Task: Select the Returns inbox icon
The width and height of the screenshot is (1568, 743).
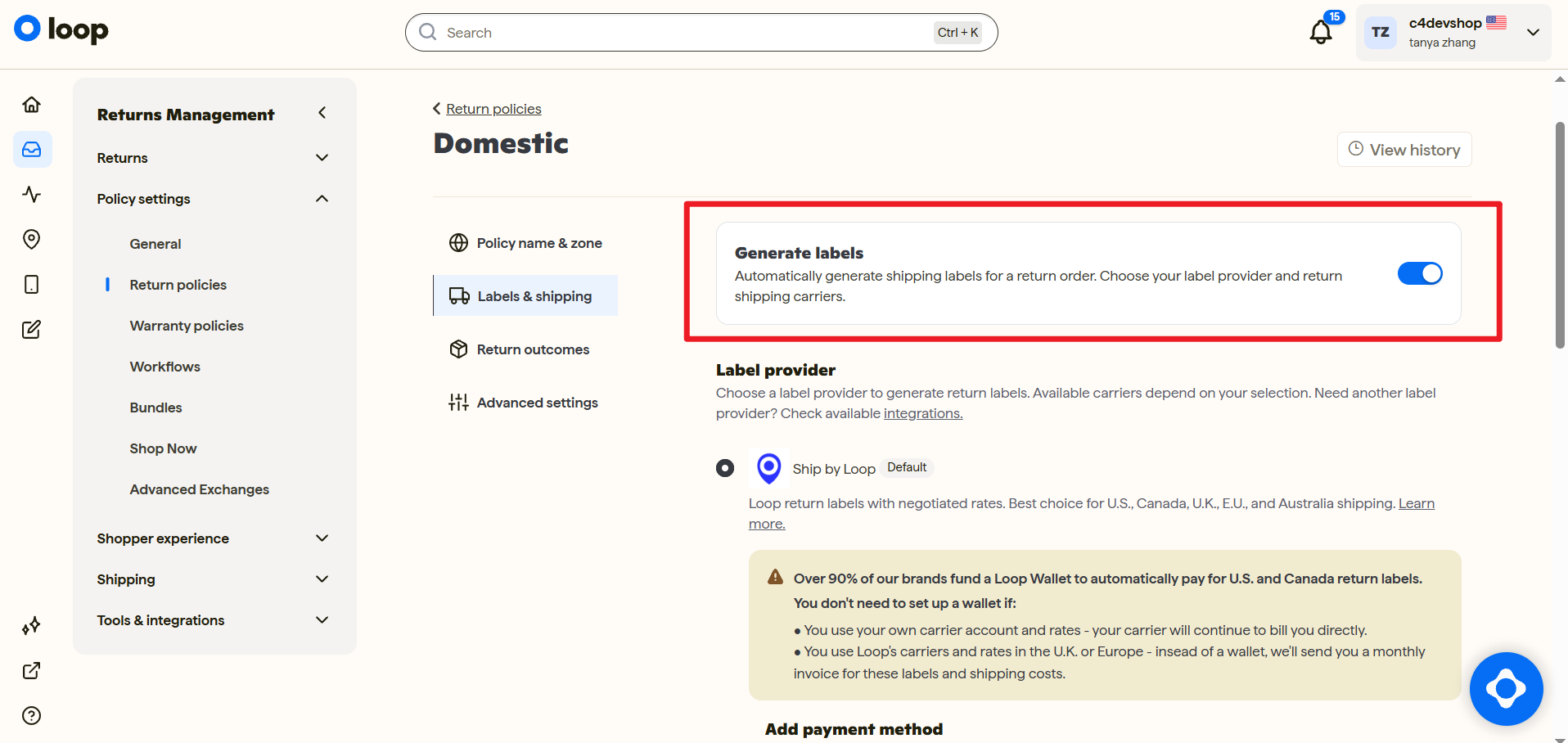Action: click(32, 150)
